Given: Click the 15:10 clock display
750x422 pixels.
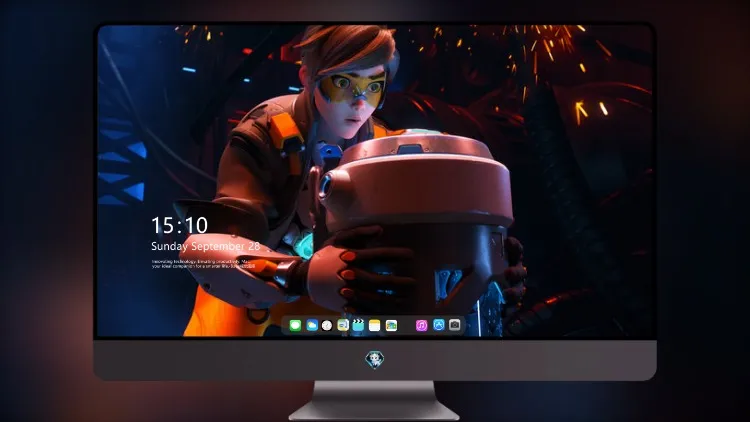Looking at the screenshot, I should (179, 225).
